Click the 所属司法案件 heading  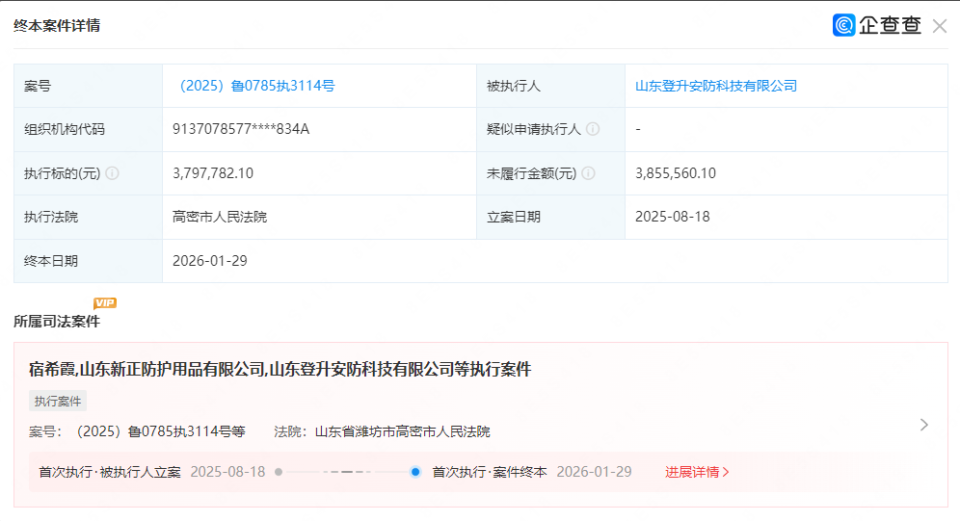(56, 321)
